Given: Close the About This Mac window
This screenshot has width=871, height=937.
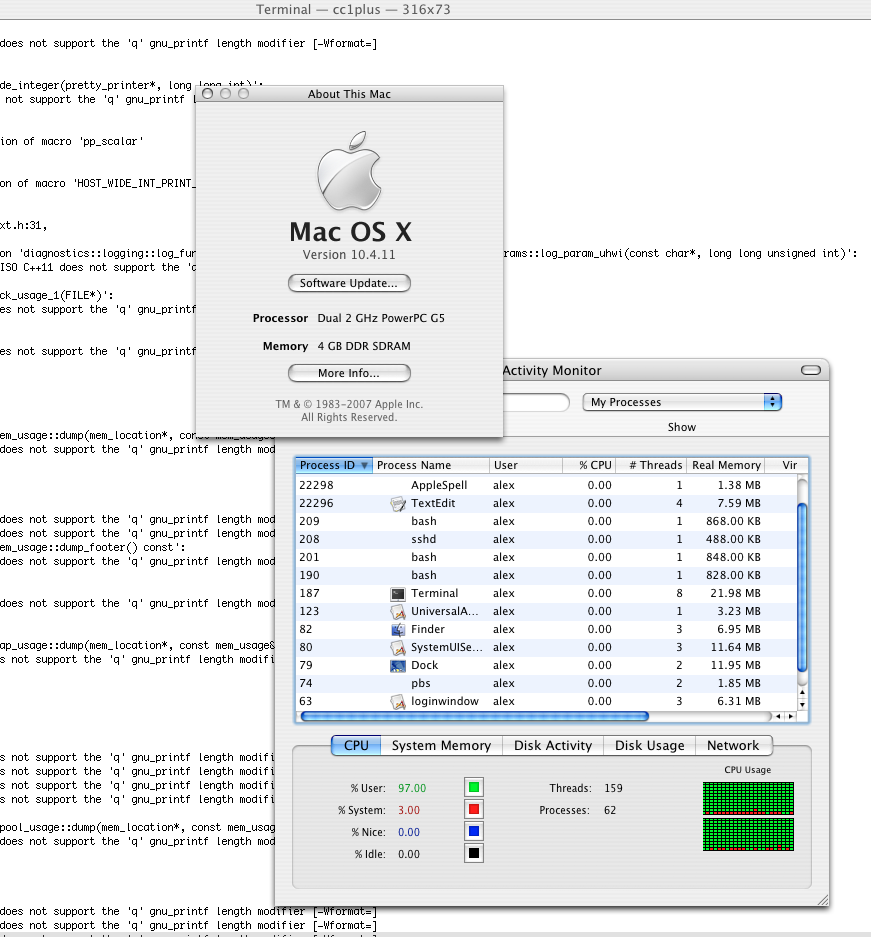Looking at the screenshot, I should 207,93.
